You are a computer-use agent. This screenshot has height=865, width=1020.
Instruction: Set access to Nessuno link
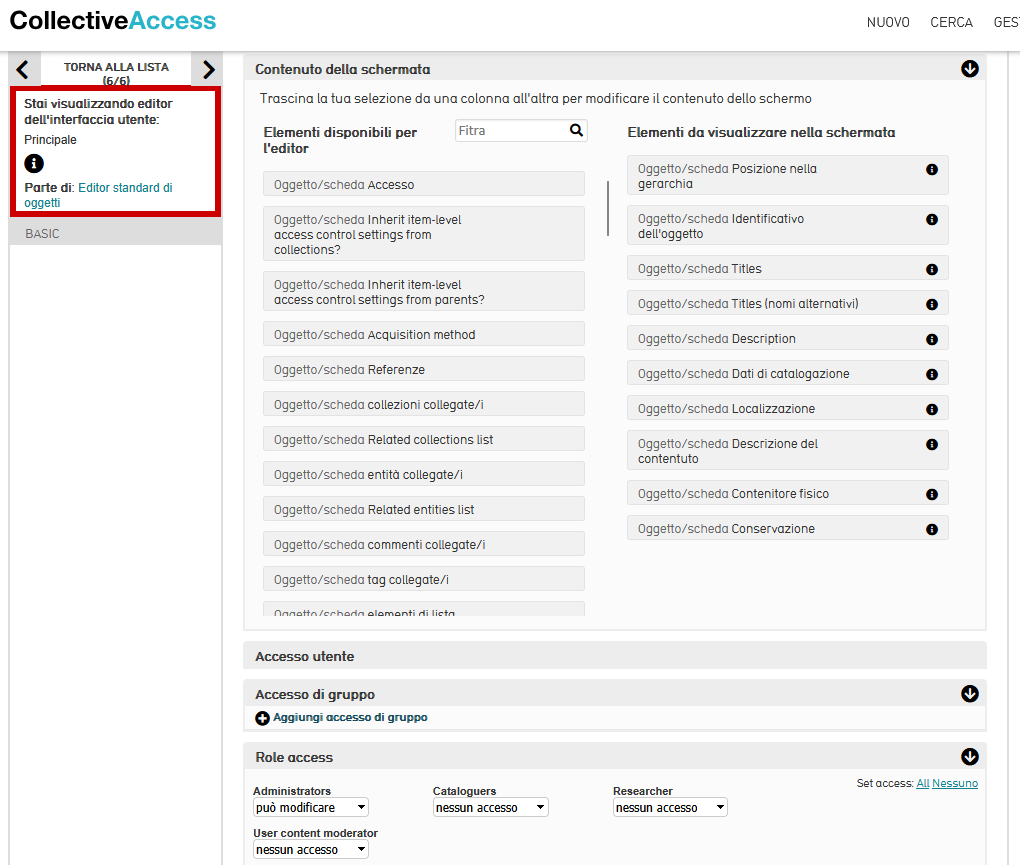click(x=955, y=783)
